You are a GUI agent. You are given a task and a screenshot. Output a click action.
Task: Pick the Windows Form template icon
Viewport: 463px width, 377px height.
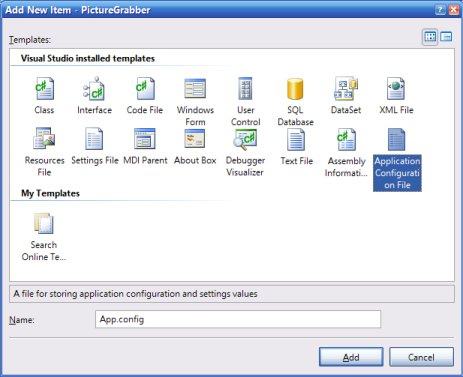195,88
